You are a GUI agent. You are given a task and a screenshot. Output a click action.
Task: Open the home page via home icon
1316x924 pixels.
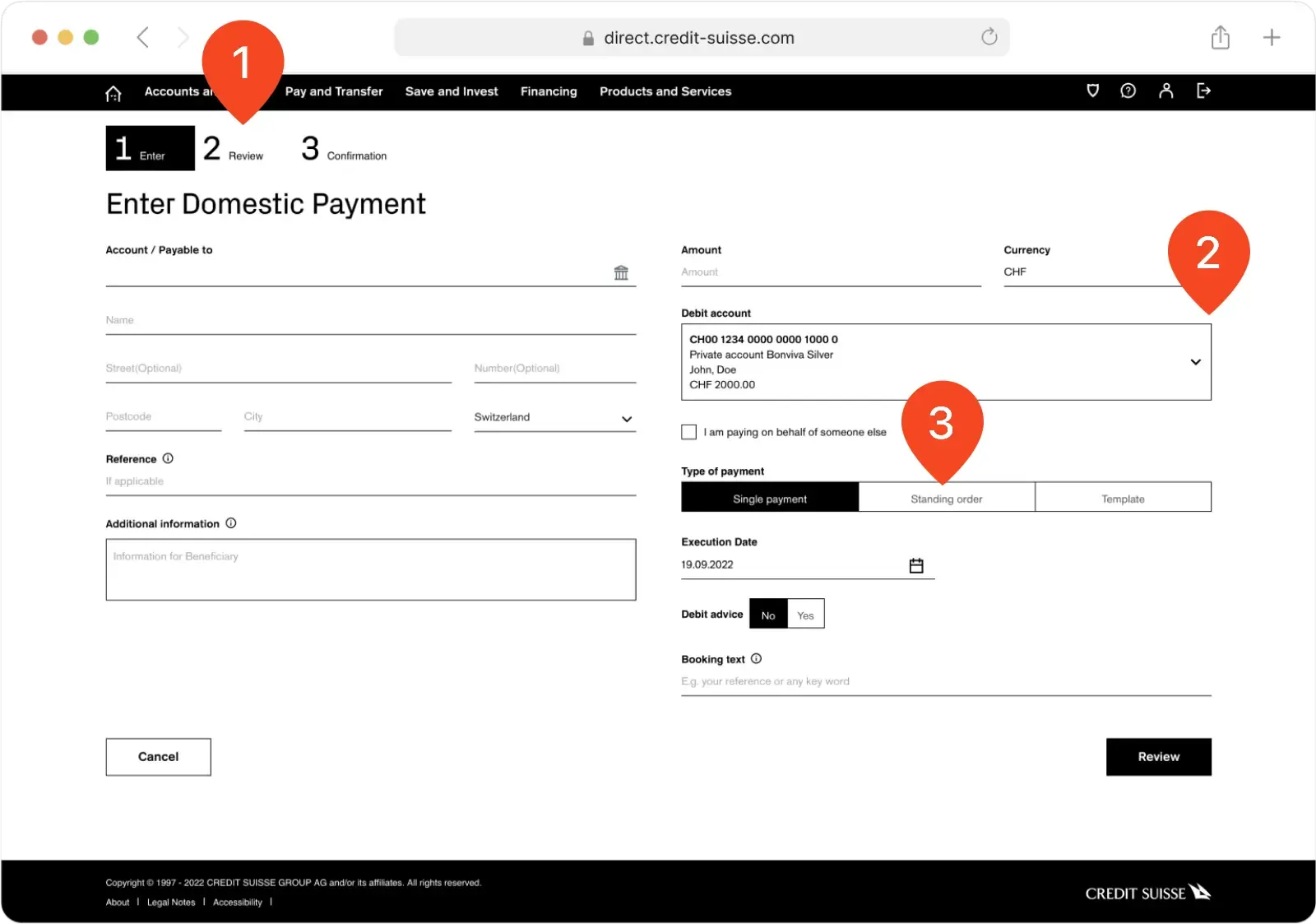114,92
